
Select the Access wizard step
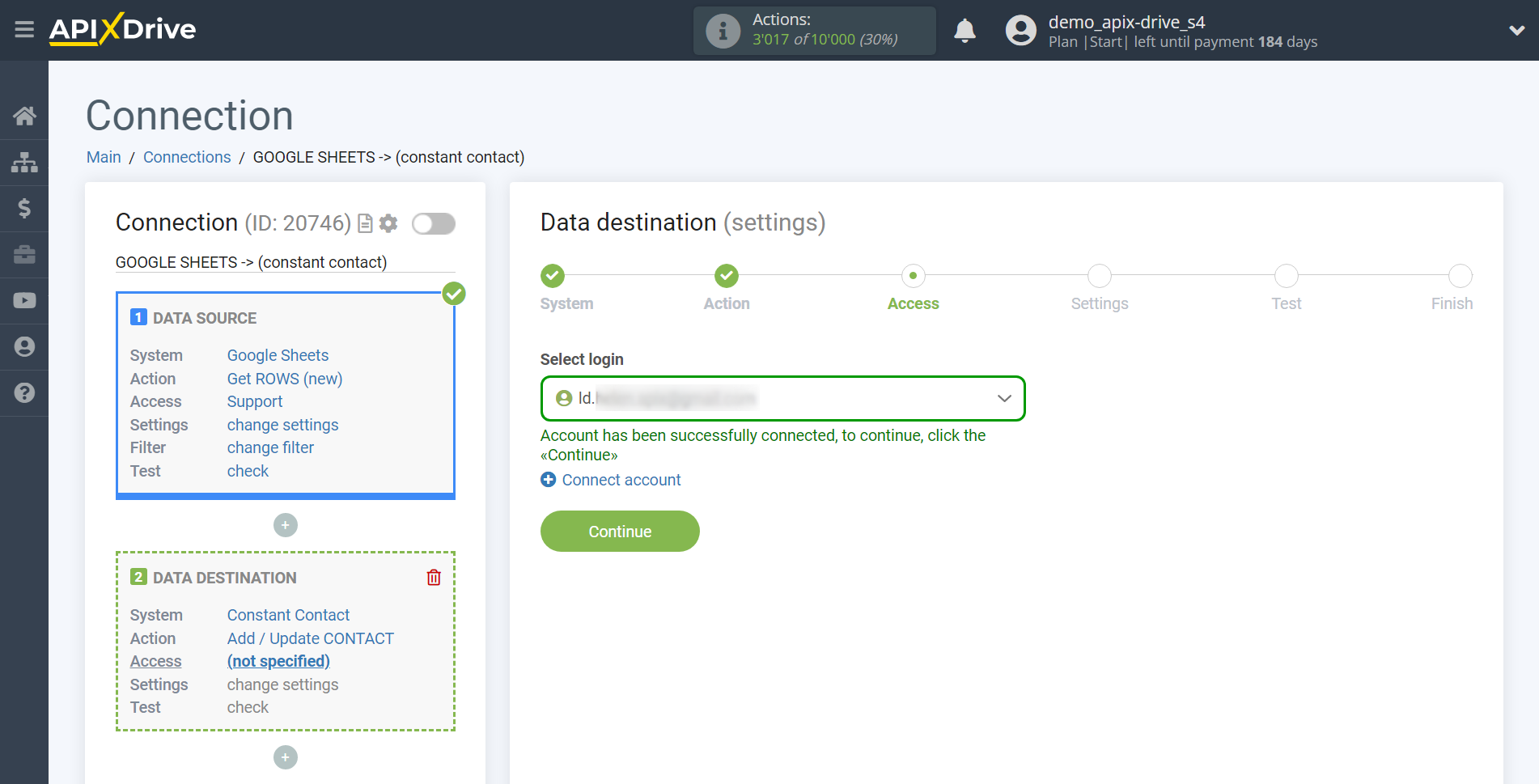tap(913, 276)
